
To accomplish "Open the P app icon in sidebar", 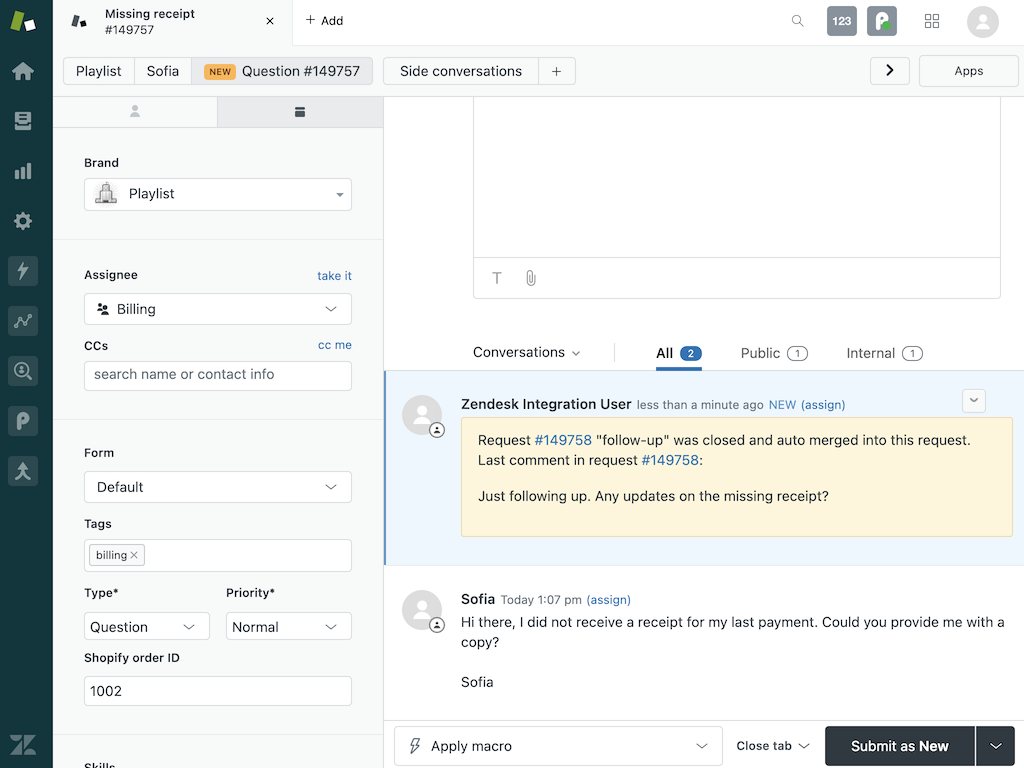I will tap(23, 421).
